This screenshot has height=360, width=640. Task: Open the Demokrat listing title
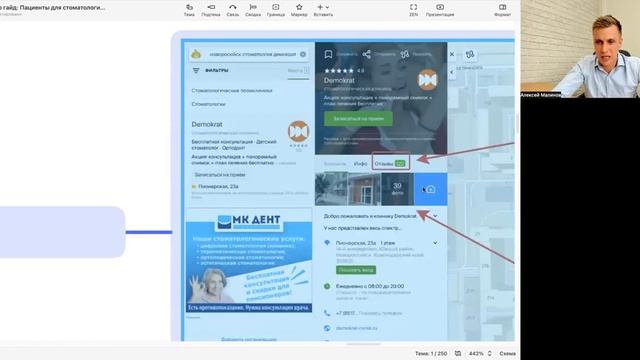pyautogui.click(x=207, y=124)
